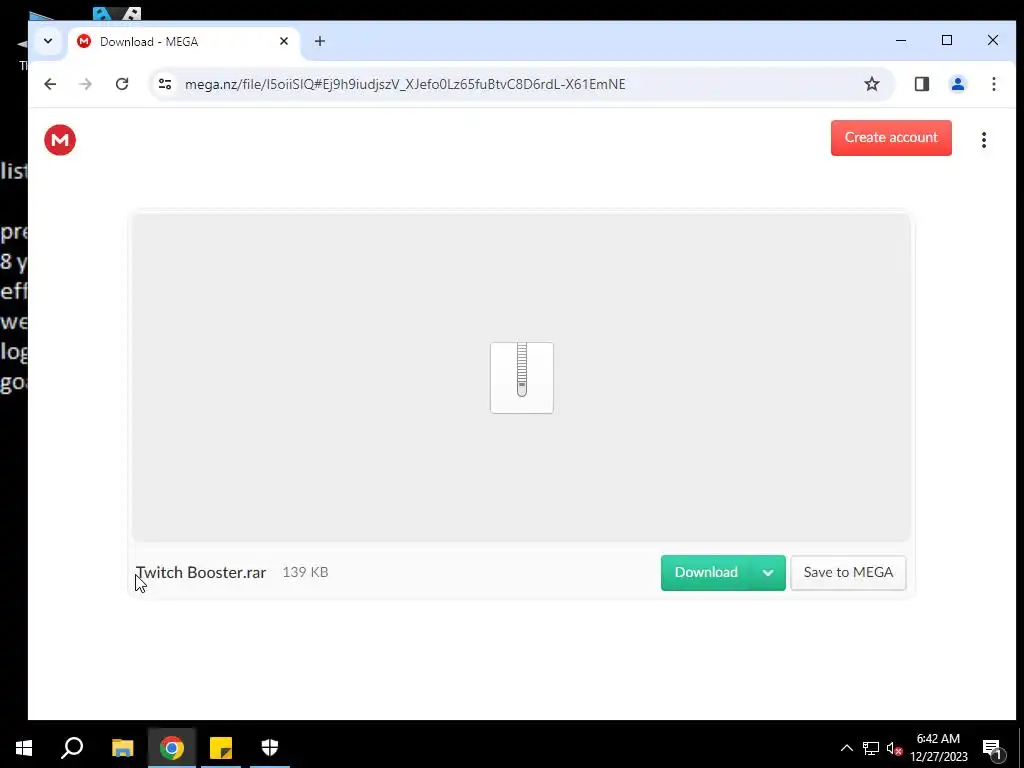Open Sticky Notes from taskbar
This screenshot has height=768, width=1024.
pos(221,748)
